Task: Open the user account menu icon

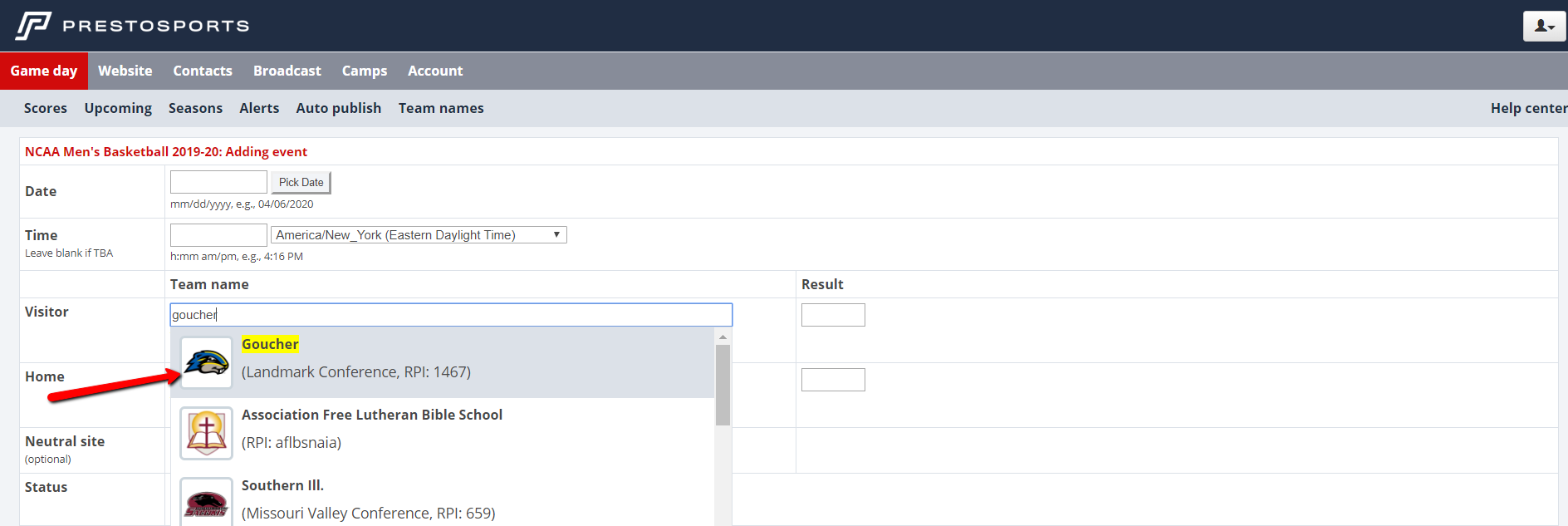Action: pyautogui.click(x=1544, y=27)
